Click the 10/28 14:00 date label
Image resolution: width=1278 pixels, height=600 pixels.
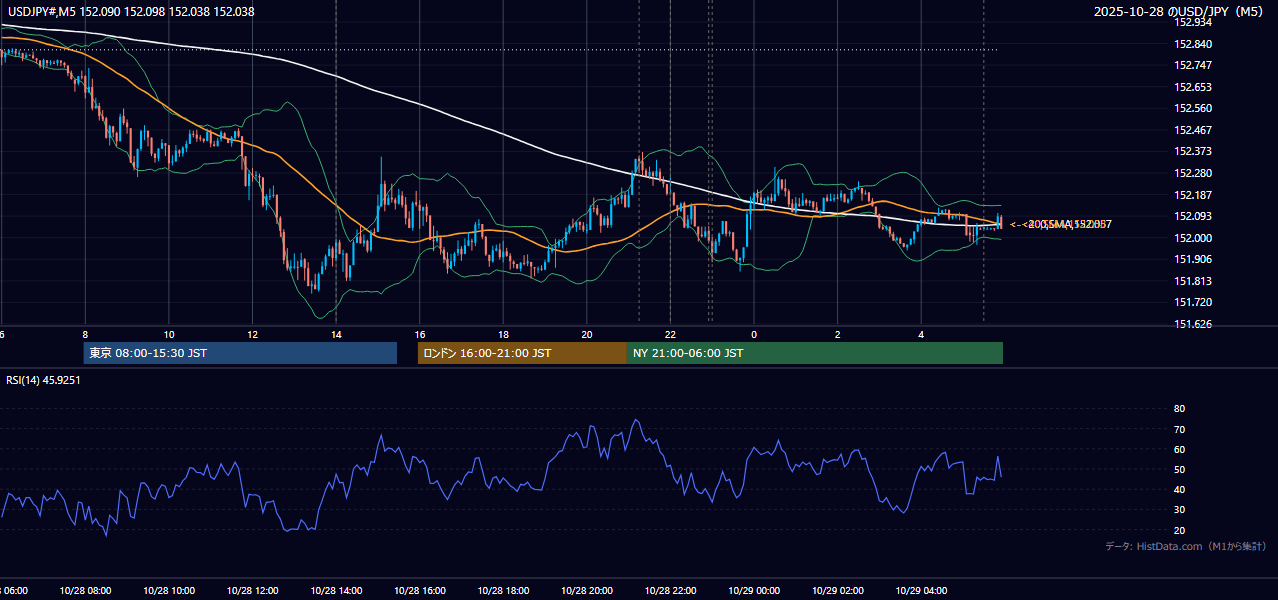[x=336, y=590]
